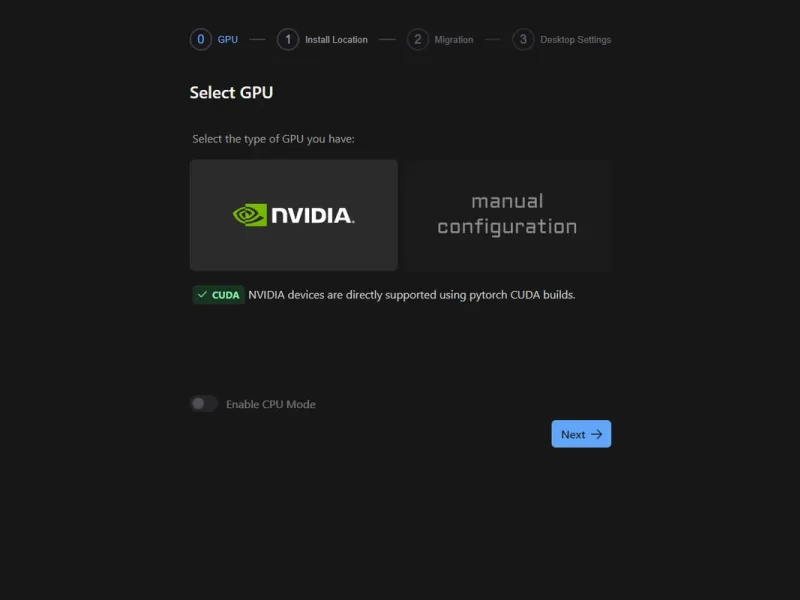This screenshot has height=600, width=800.
Task: Open the Desktop Settings step
Action: tap(576, 39)
